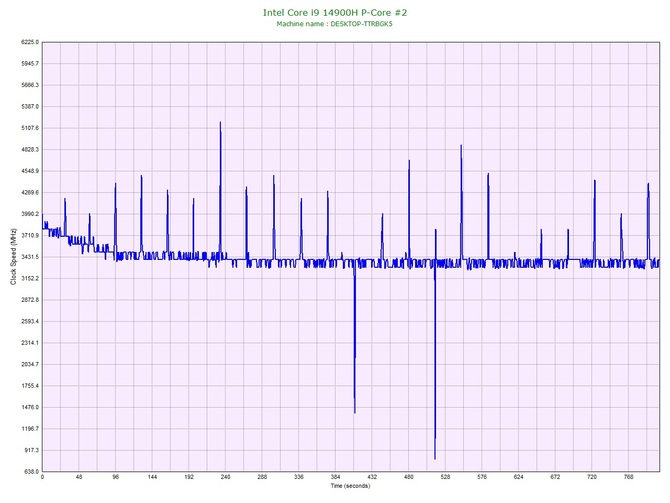Click the 48 seconds x-axis tick label
670x503 pixels.
79,477
